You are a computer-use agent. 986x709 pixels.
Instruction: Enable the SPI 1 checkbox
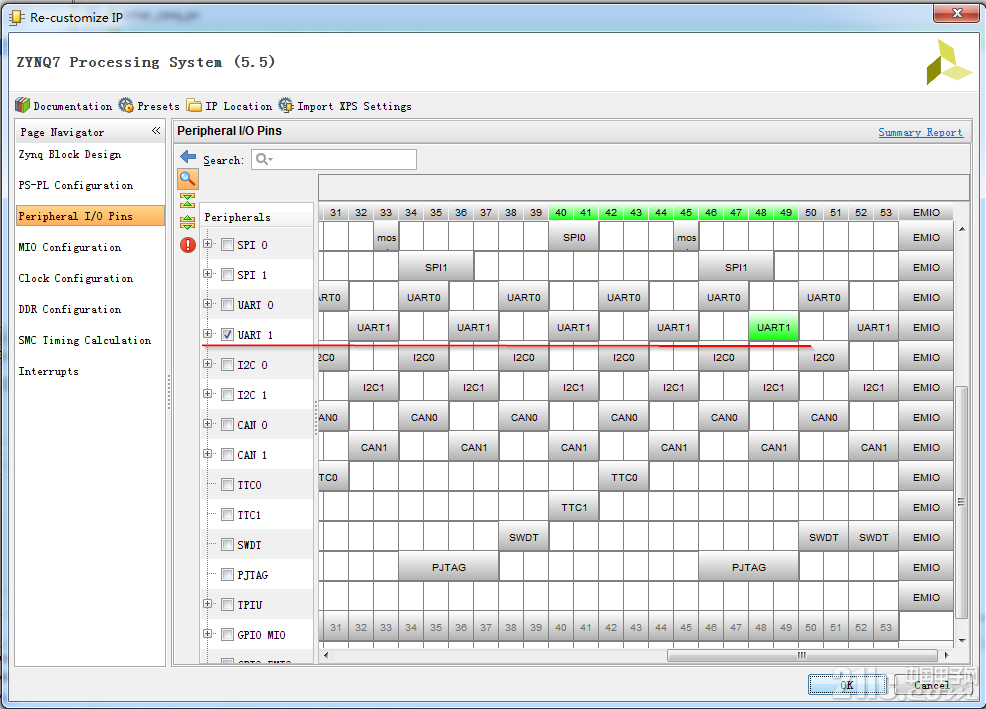(x=228, y=275)
